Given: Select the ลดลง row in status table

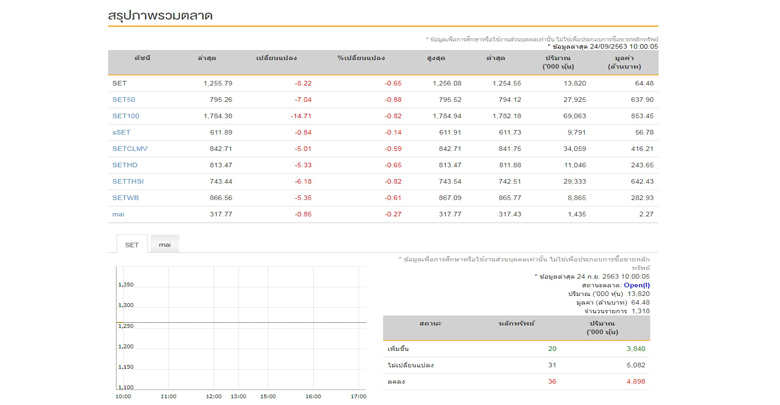Looking at the screenshot, I should point(396,381).
